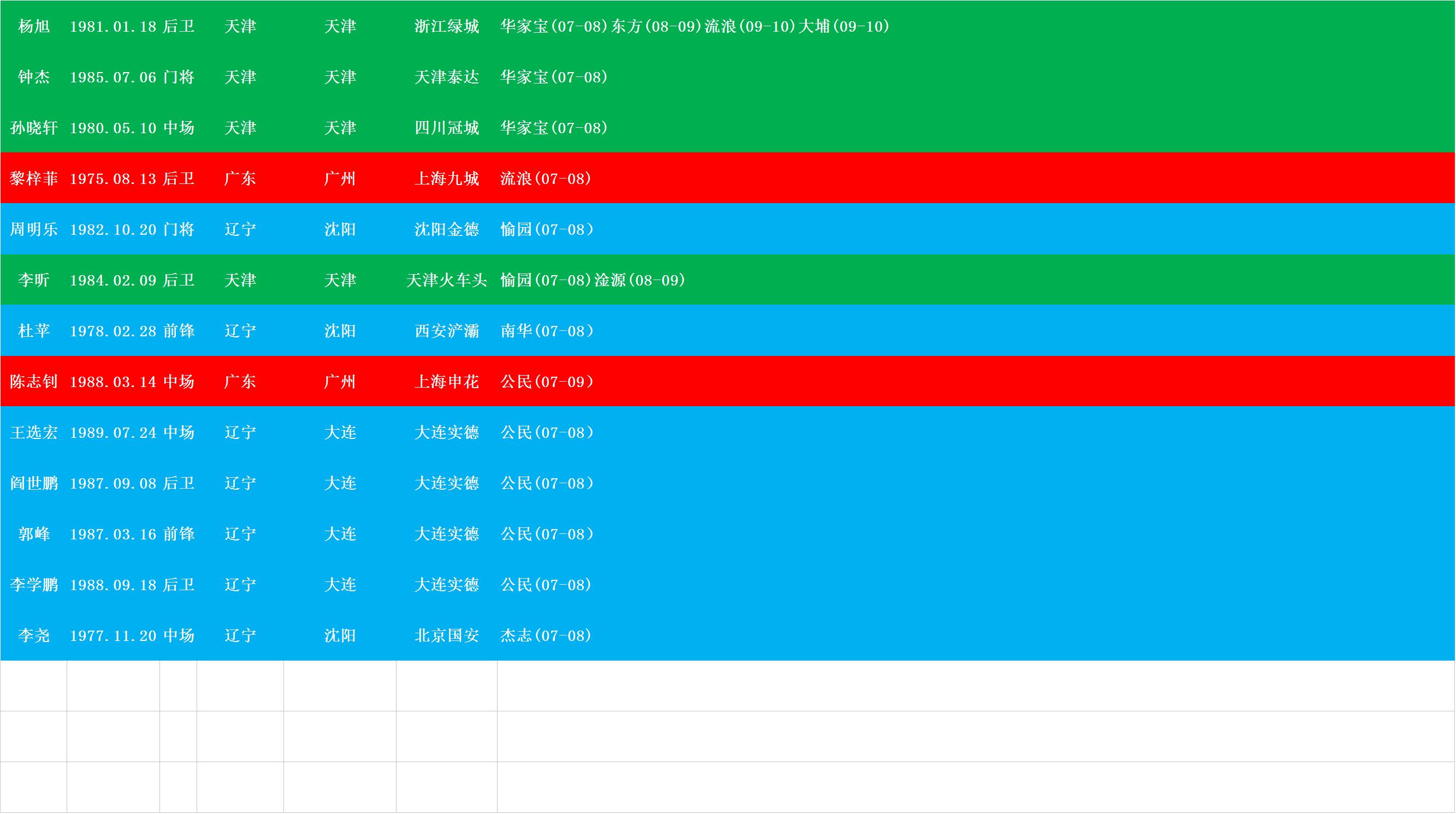Select 公民(07-09) cell in red row
The height and width of the screenshot is (814, 1456).
[x=547, y=382]
